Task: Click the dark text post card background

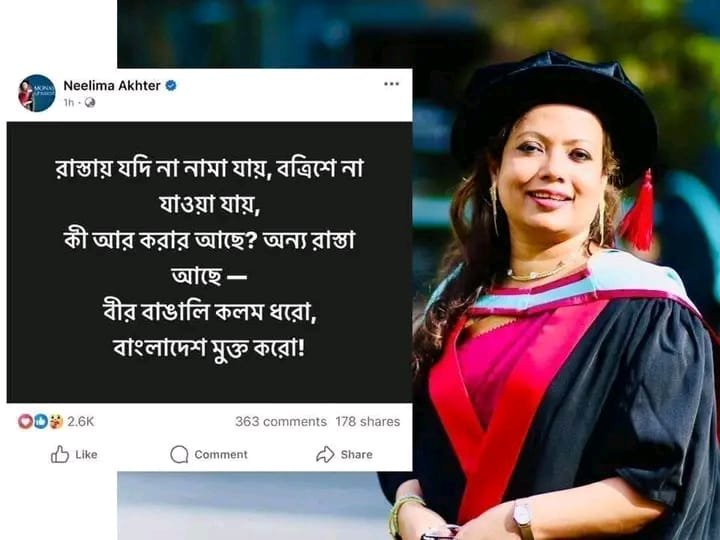Action: [x=209, y=262]
